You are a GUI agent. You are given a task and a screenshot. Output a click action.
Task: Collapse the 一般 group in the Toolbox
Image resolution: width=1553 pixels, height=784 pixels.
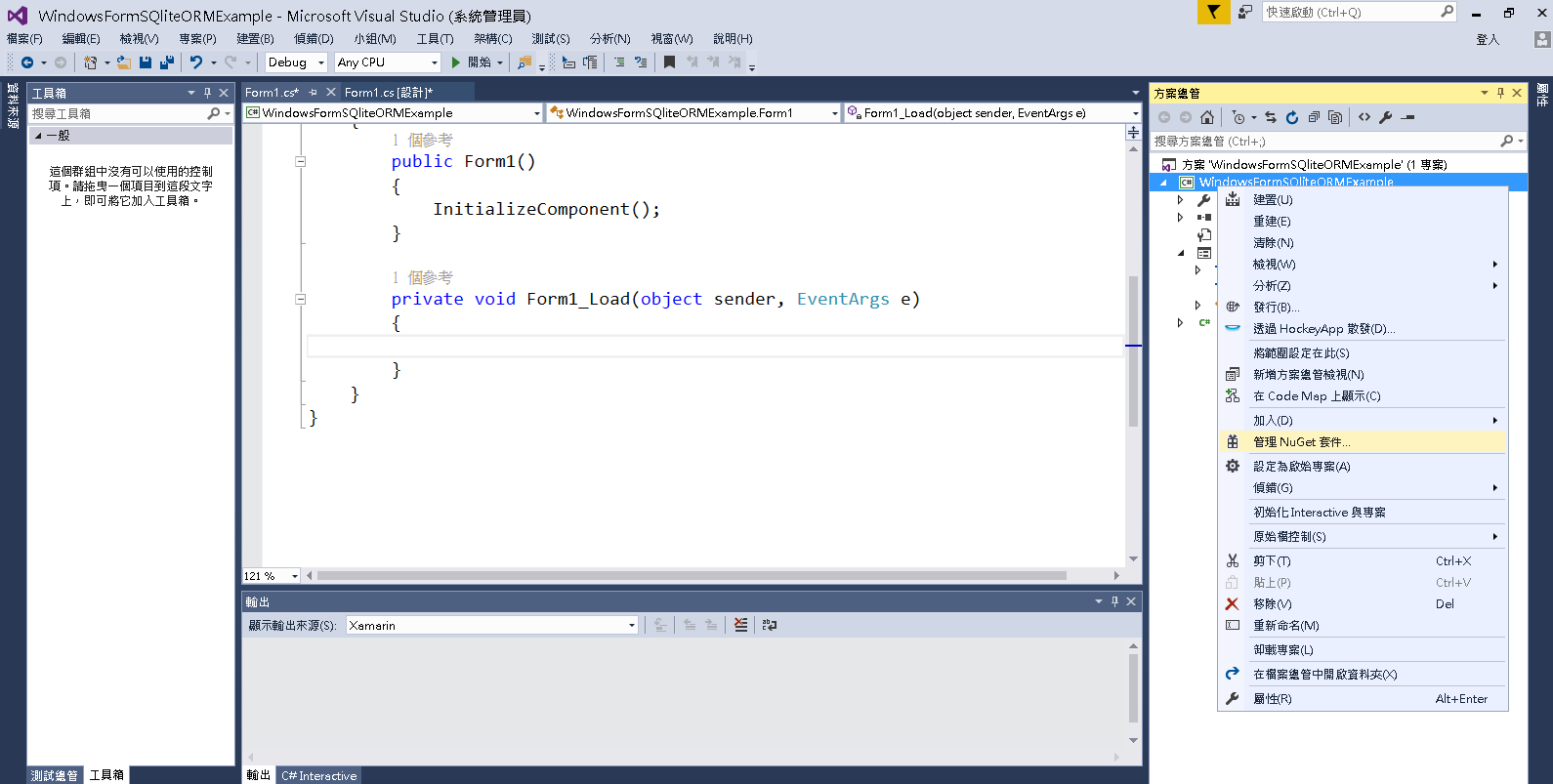point(38,136)
